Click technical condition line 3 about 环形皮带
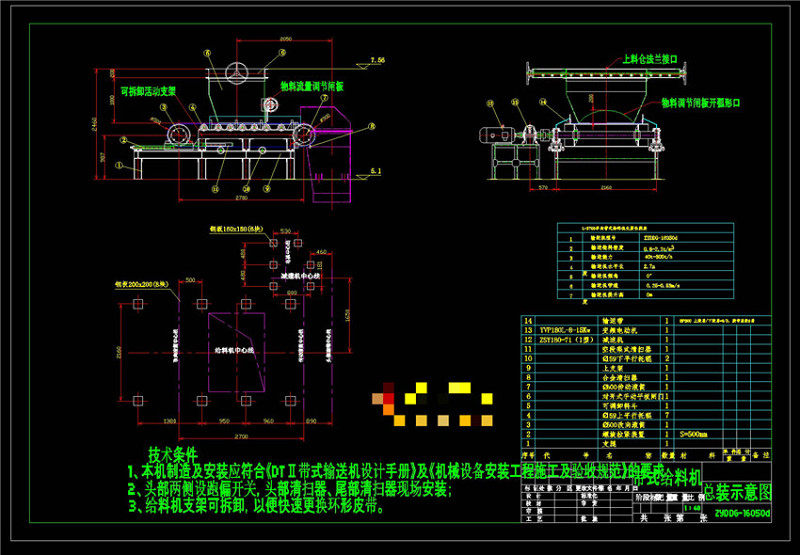Screen dimensions: 800x555 point(257,507)
